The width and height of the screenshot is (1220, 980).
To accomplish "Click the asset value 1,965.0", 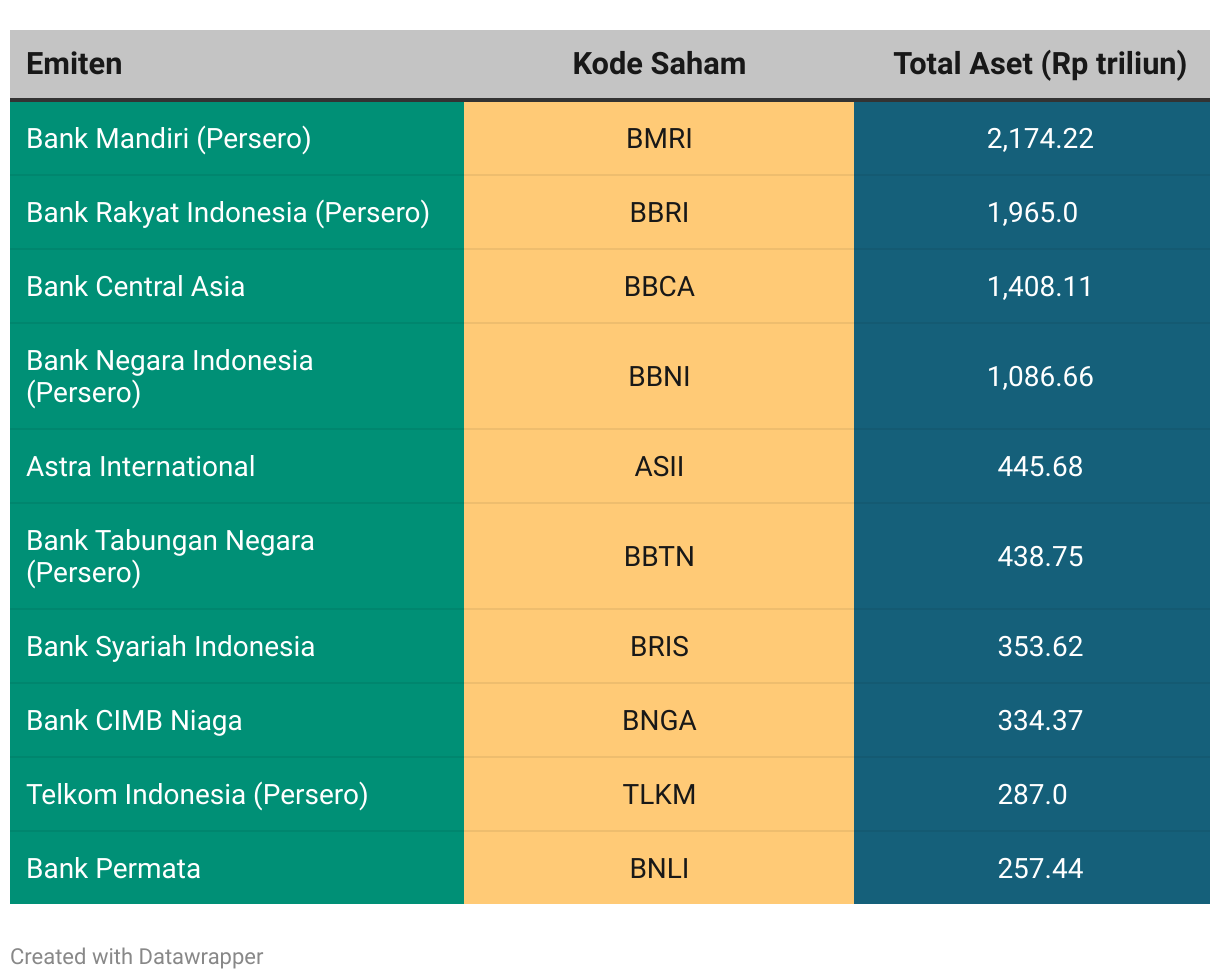I will pos(1032,212).
